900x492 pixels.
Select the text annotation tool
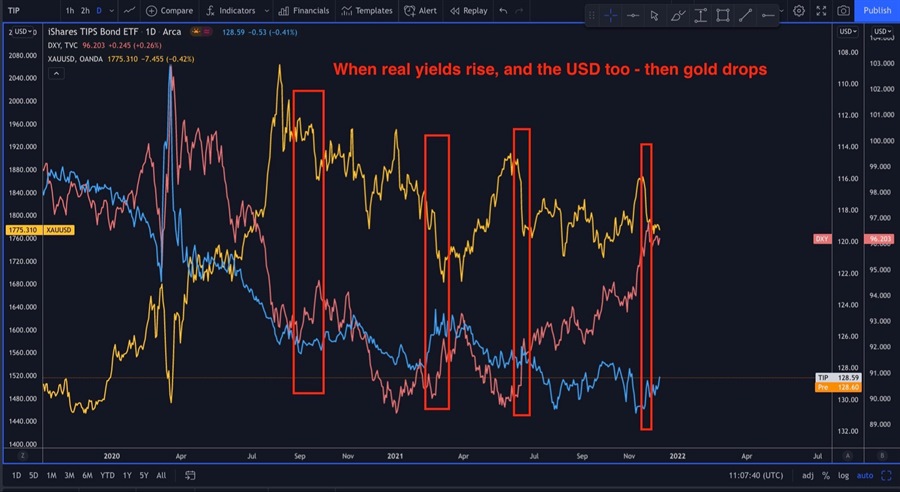[x=700, y=15]
